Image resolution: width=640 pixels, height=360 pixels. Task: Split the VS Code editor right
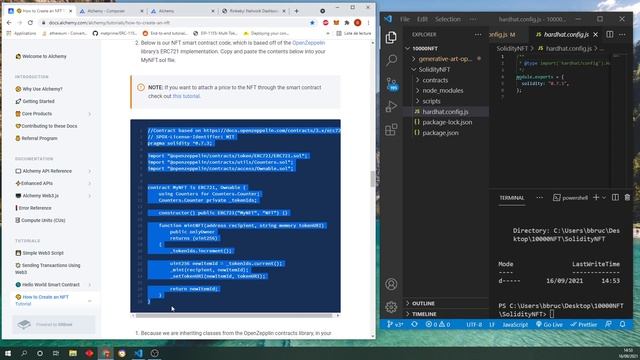click(x=609, y=35)
